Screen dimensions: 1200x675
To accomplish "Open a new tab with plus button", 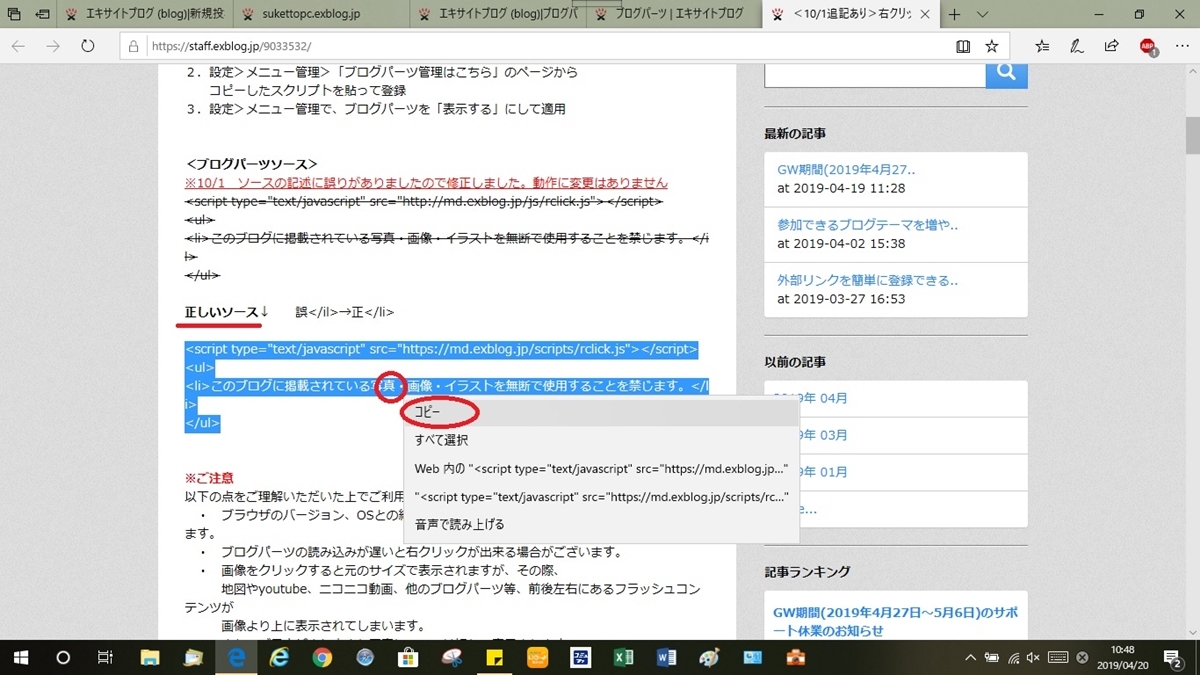I will pos(954,14).
